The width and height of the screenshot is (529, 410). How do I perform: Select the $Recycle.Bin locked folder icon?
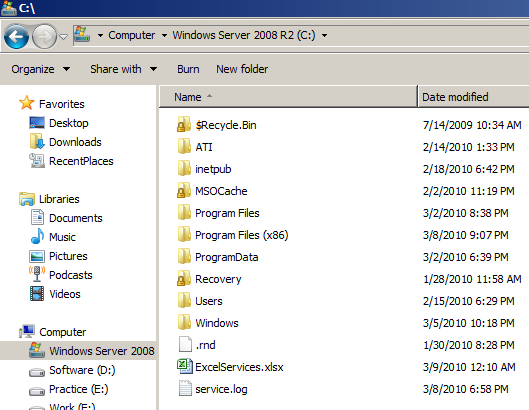(x=184, y=124)
